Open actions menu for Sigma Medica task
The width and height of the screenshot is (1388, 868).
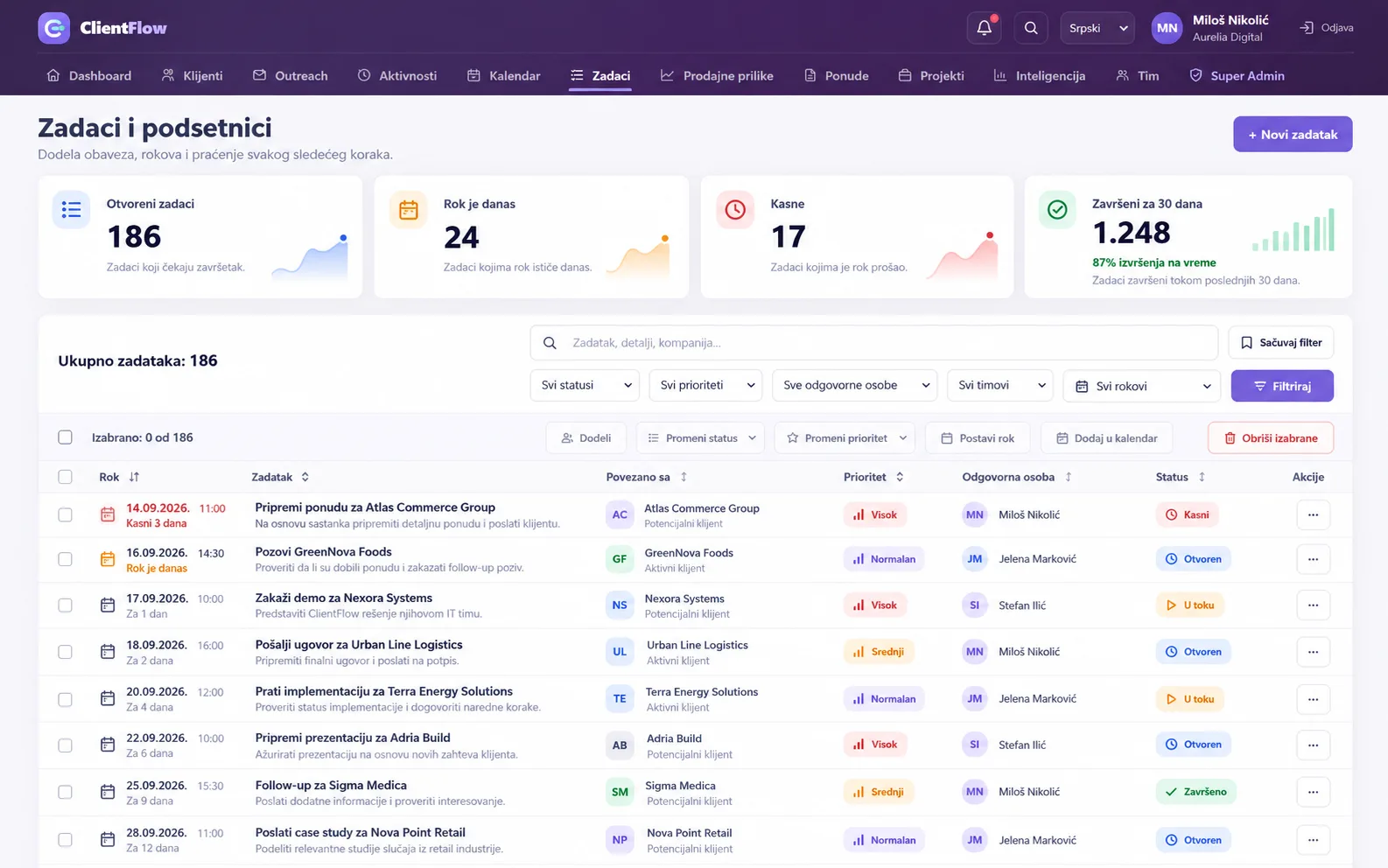click(x=1313, y=792)
